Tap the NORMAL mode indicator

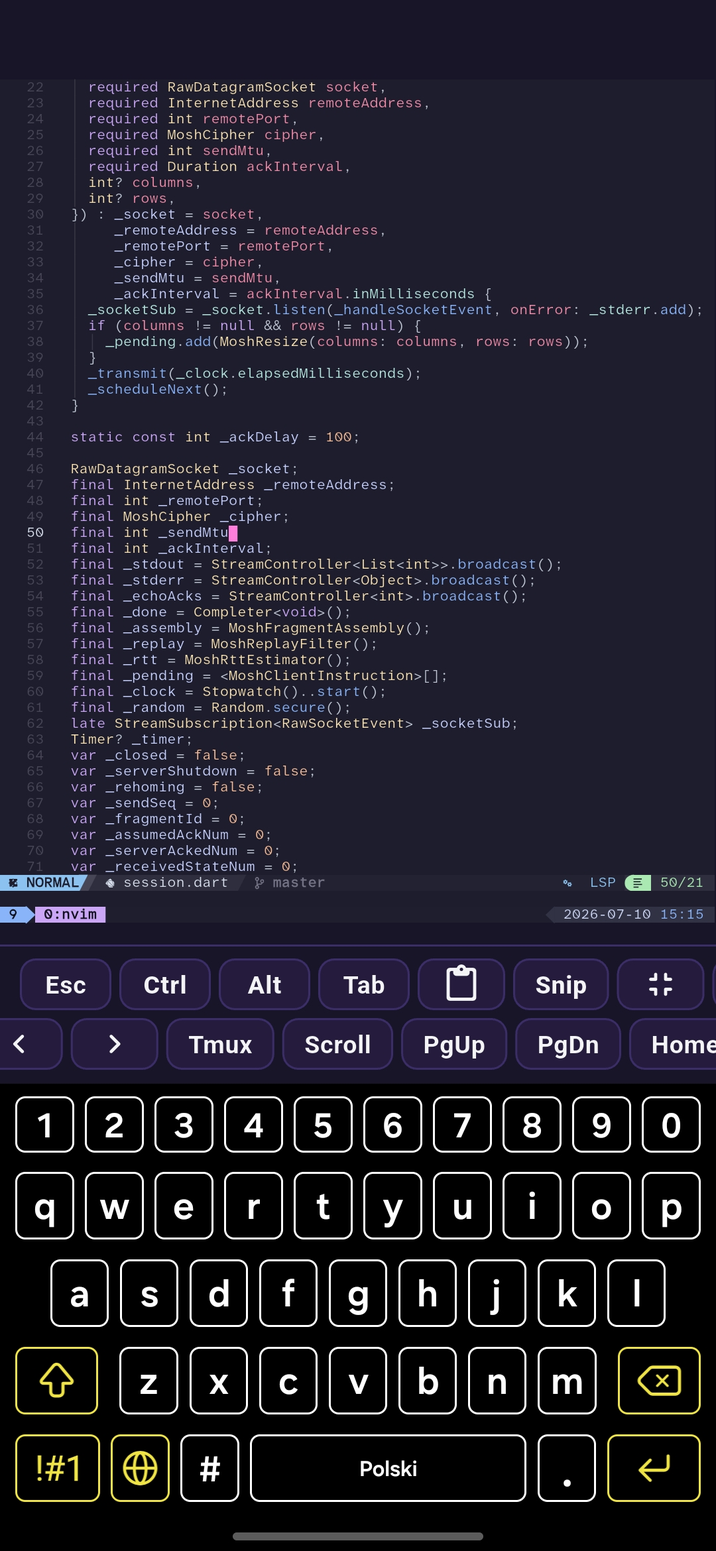click(44, 883)
